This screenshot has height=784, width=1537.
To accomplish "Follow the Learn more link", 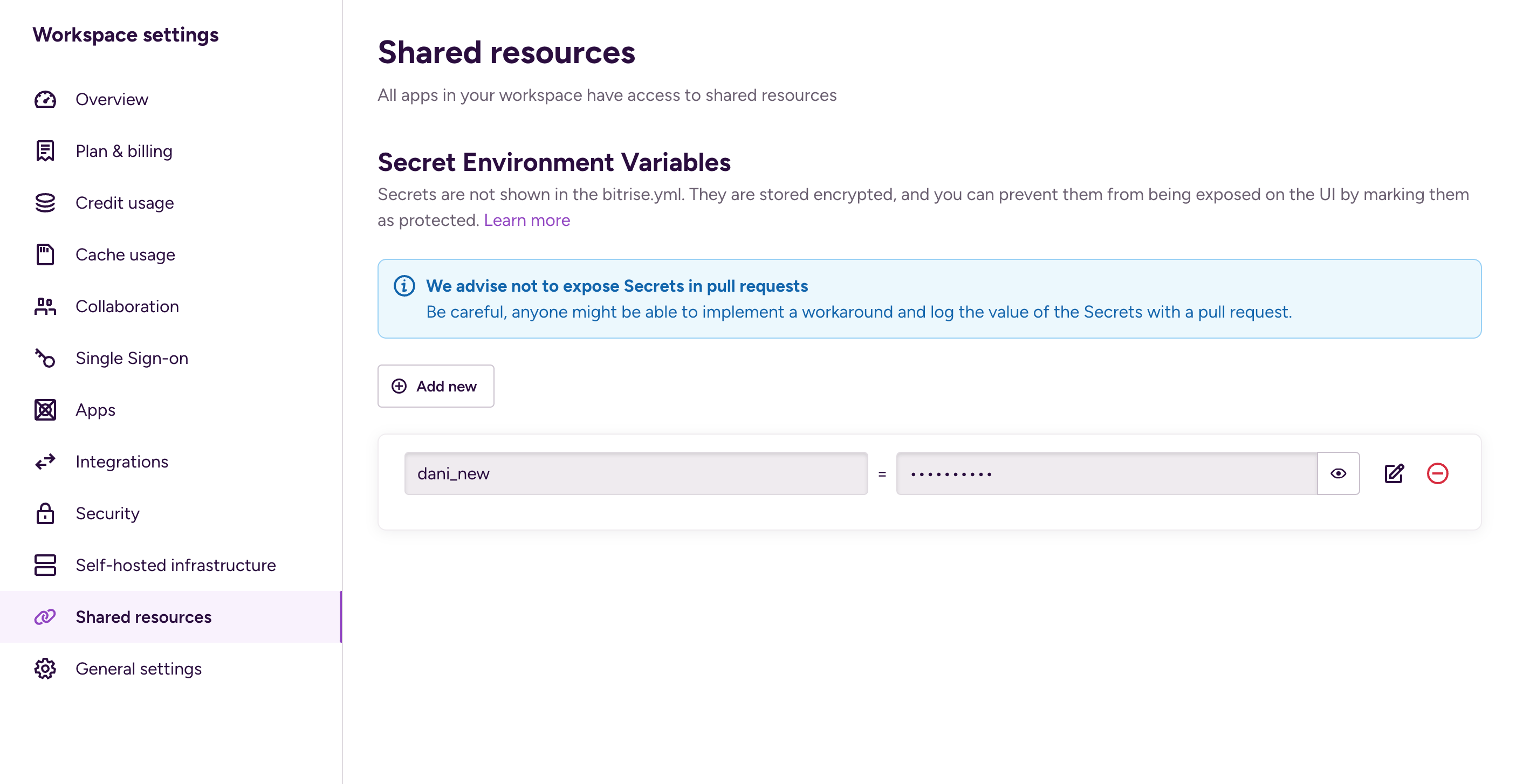I will click(x=527, y=220).
